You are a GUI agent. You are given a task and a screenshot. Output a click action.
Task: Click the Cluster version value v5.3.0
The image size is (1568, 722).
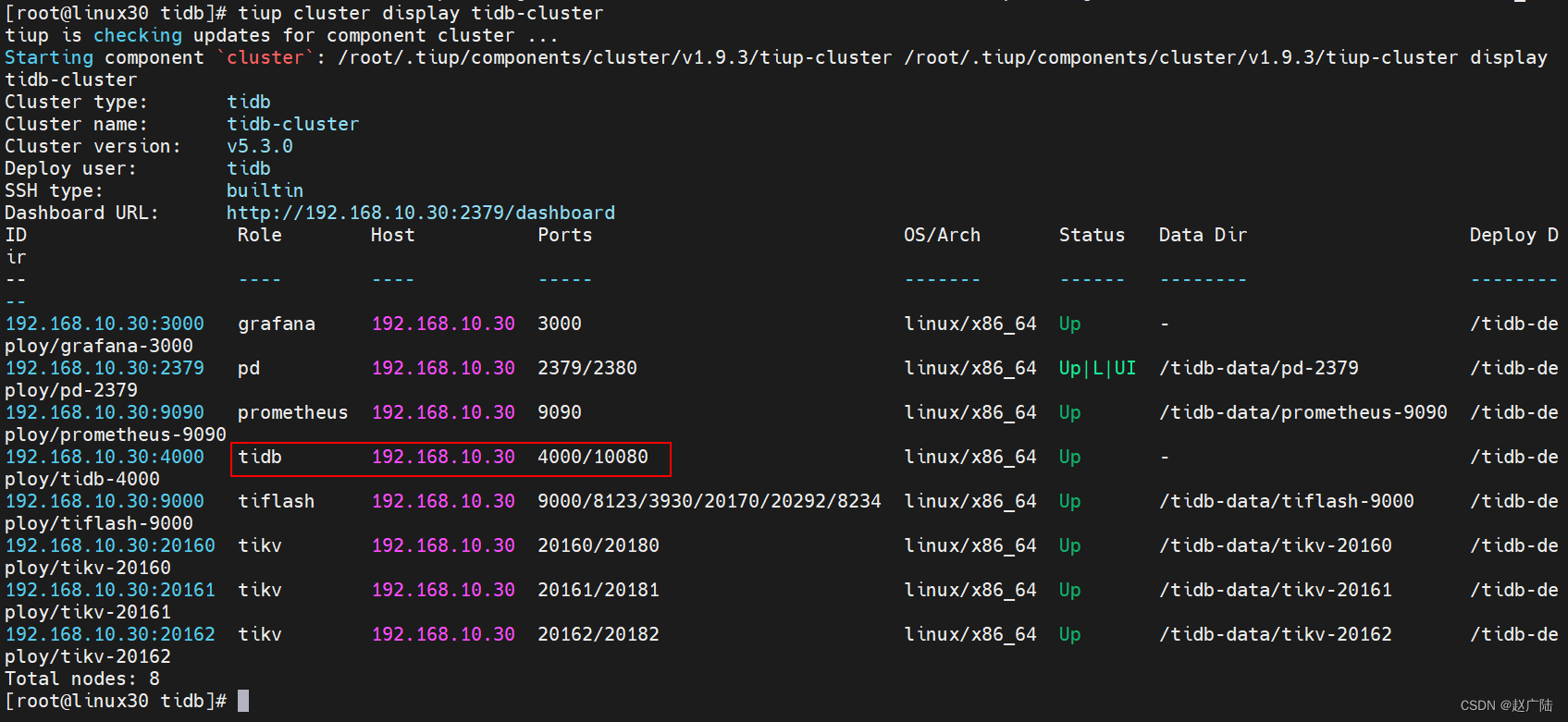260,146
